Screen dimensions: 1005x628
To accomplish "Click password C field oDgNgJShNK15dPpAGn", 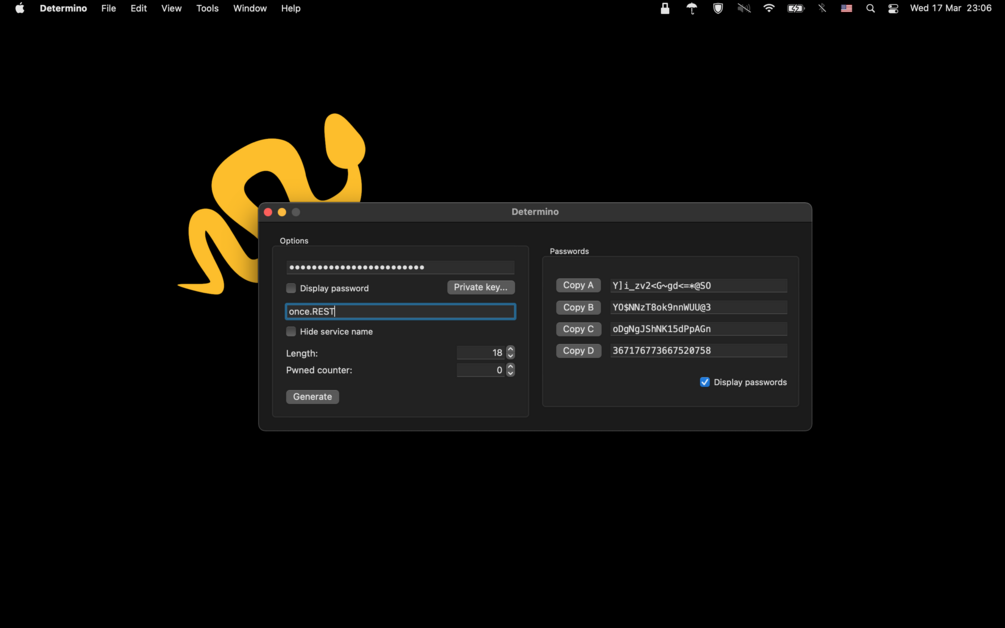I will click(x=699, y=329).
